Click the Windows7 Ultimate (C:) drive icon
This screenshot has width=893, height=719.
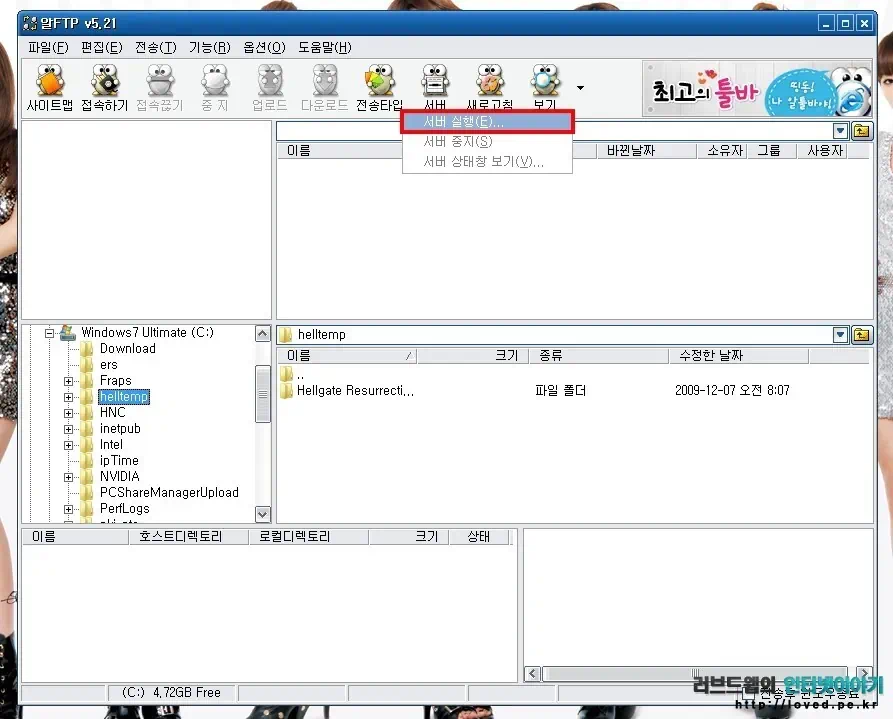(68, 333)
